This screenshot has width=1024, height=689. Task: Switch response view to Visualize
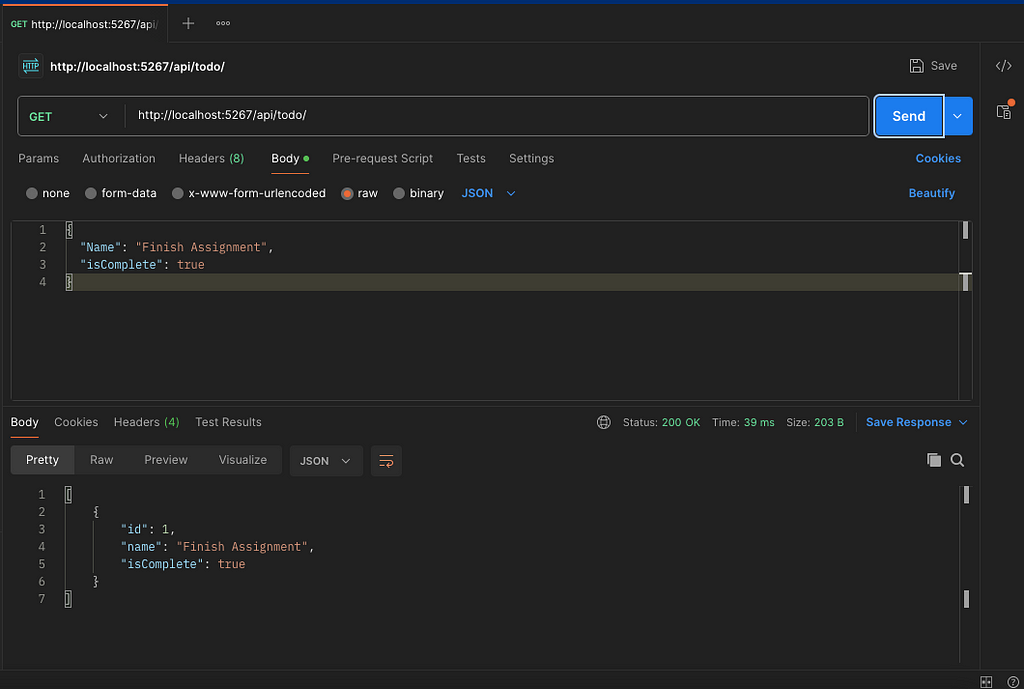click(x=243, y=460)
